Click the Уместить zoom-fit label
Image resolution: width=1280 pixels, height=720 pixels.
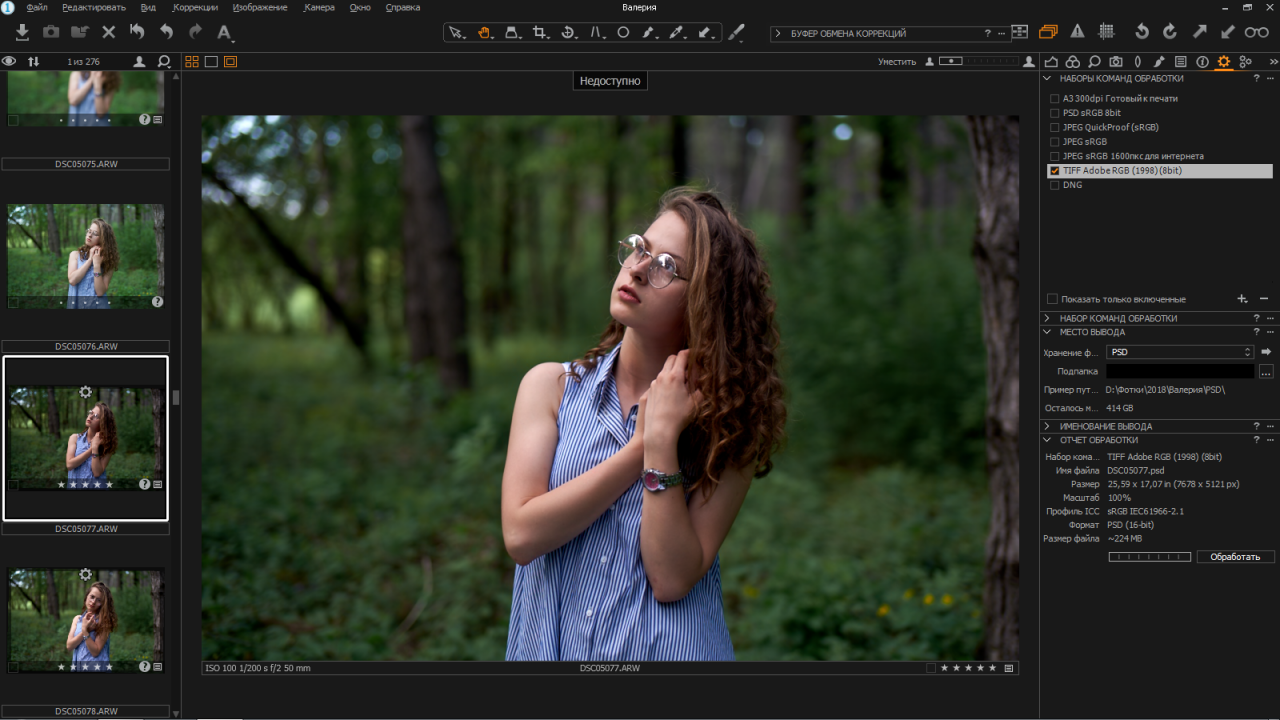897,62
